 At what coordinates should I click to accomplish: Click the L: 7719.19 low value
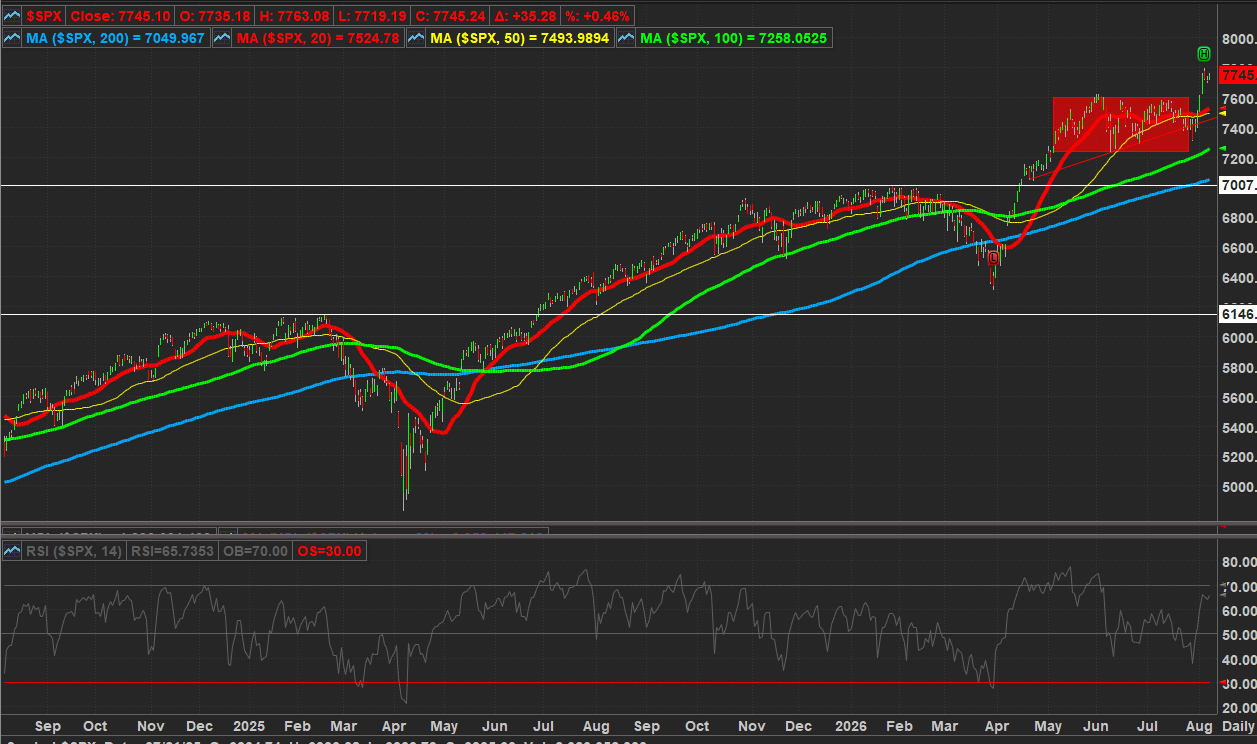[372, 17]
